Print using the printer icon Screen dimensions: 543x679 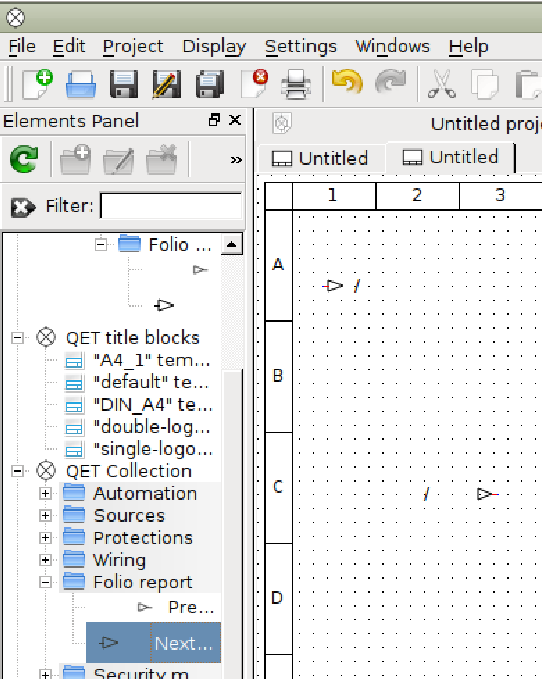(296, 84)
